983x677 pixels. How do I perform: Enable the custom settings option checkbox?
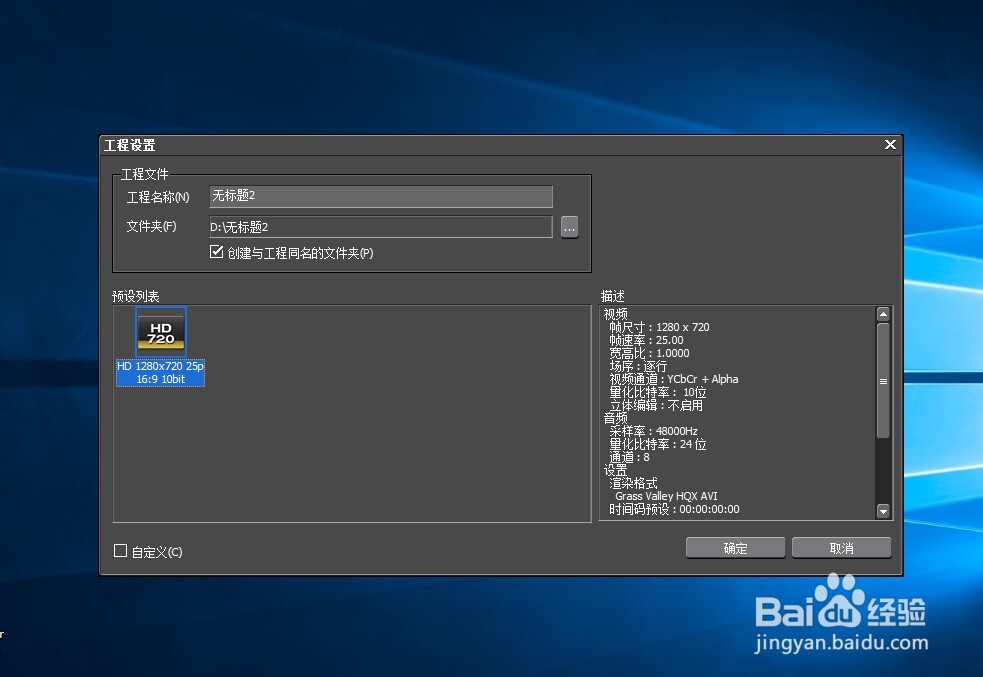point(119,551)
